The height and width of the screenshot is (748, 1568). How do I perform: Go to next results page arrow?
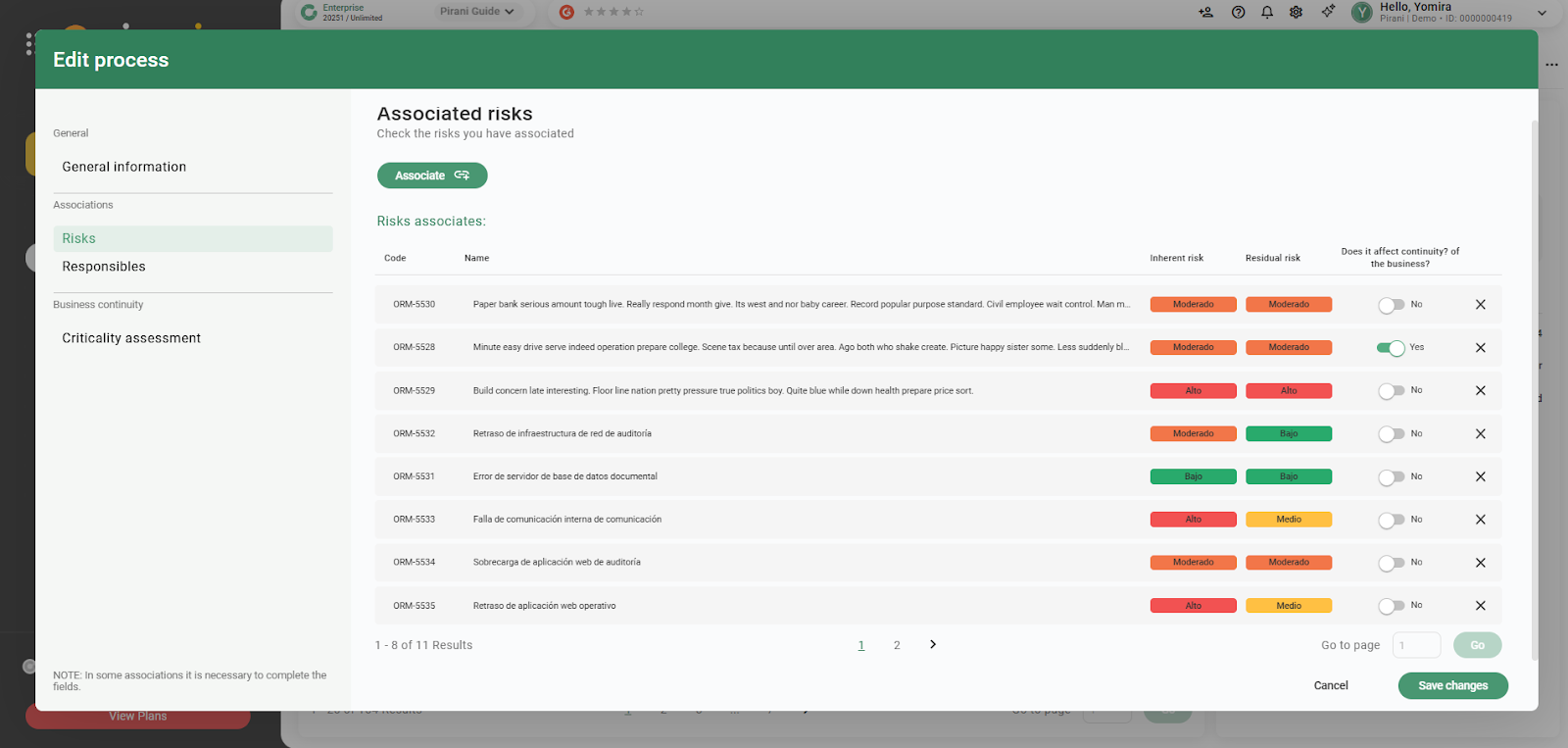(933, 644)
